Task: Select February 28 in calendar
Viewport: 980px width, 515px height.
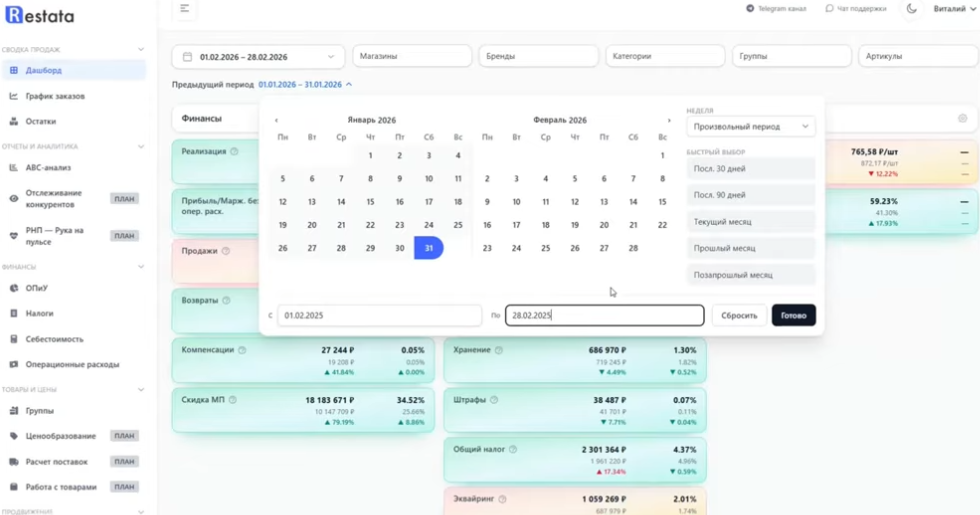Action: pos(633,248)
